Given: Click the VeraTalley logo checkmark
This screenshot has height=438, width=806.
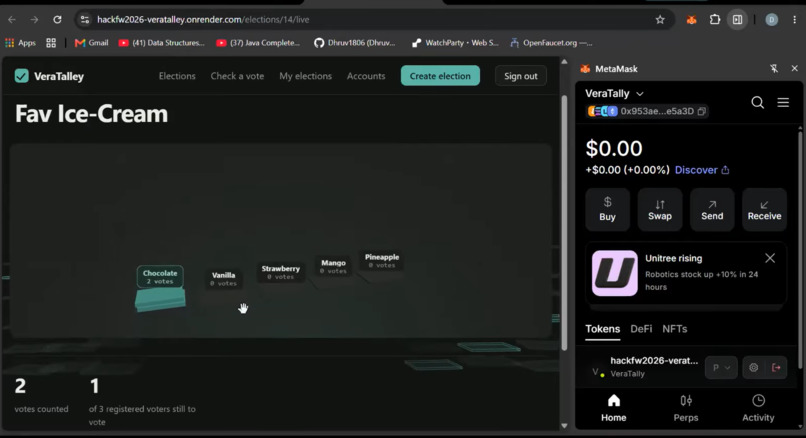Looking at the screenshot, I should tap(22, 76).
